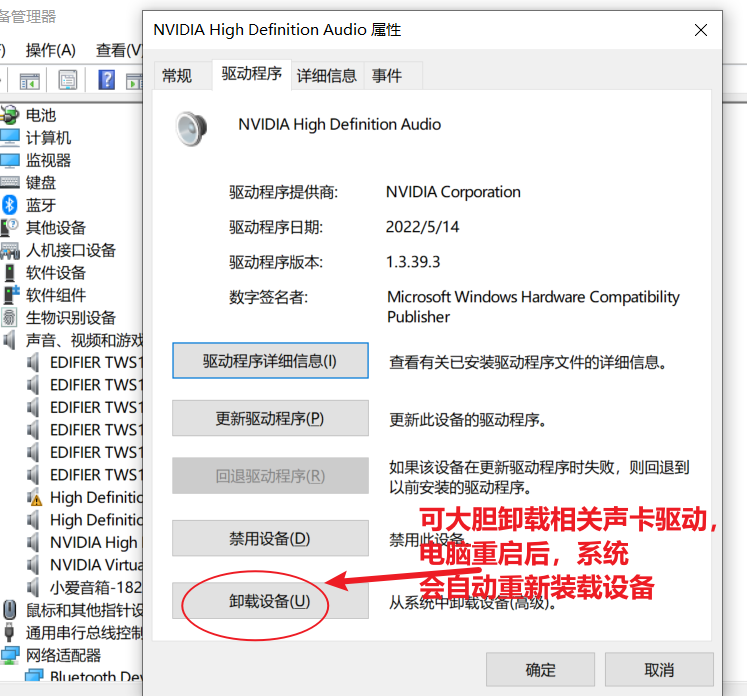Image resolution: width=747 pixels, height=696 pixels.
Task: Click the Human Interface Devices (人机接口设备) icon
Action: tap(10, 250)
